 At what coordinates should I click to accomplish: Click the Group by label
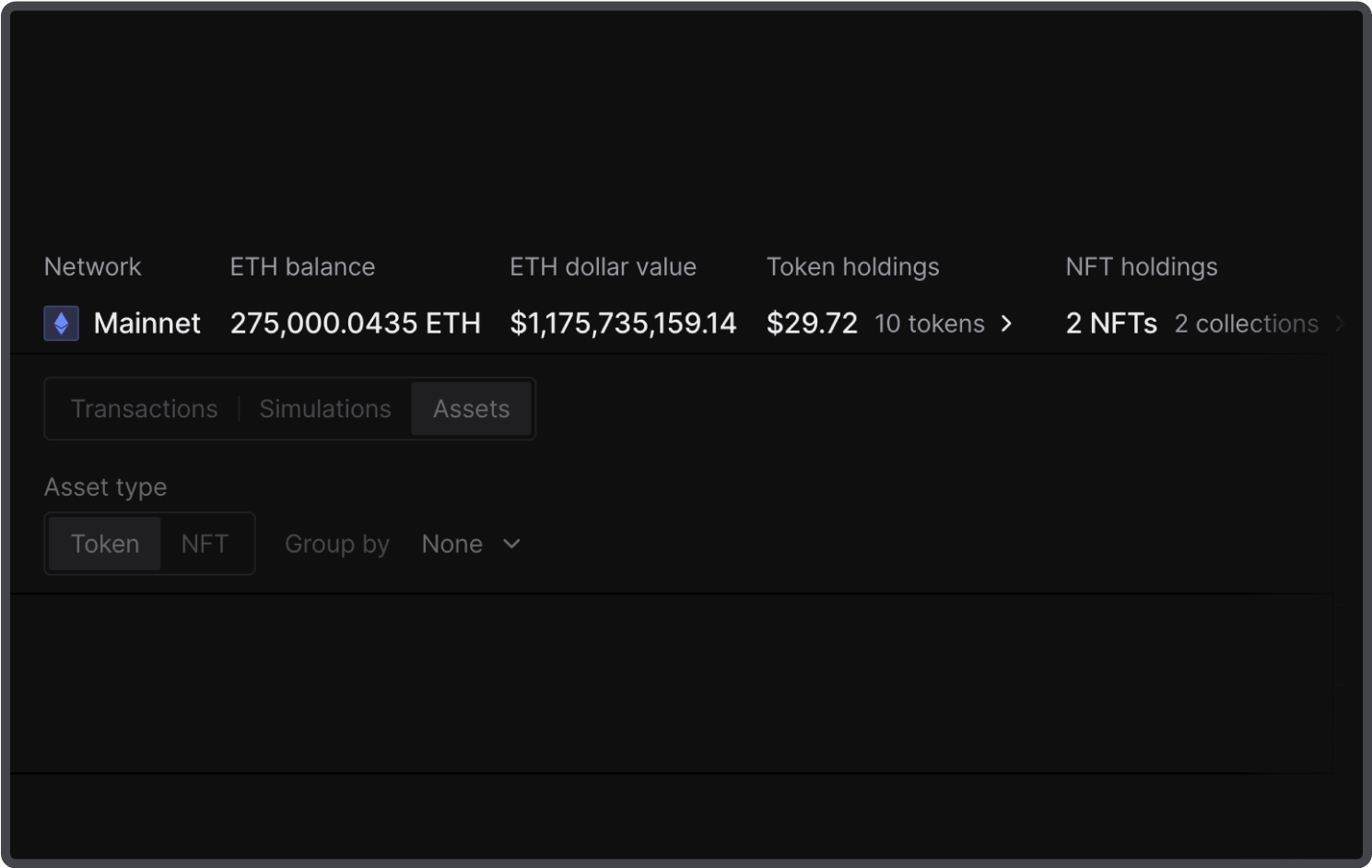coord(337,544)
